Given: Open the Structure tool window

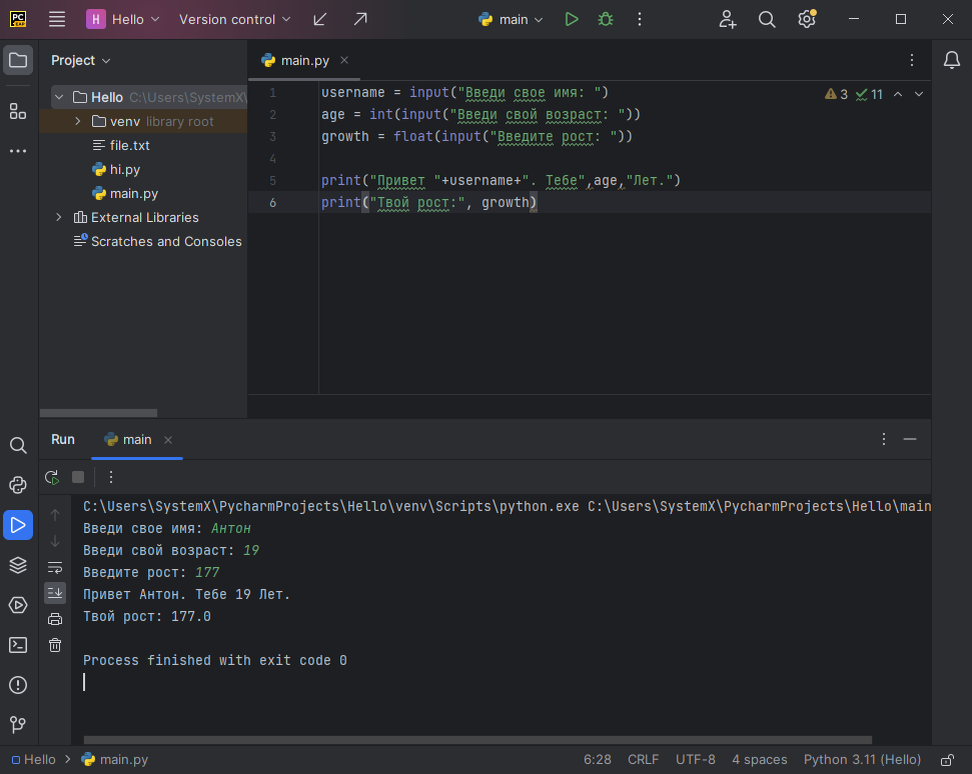Looking at the screenshot, I should coord(18,112).
